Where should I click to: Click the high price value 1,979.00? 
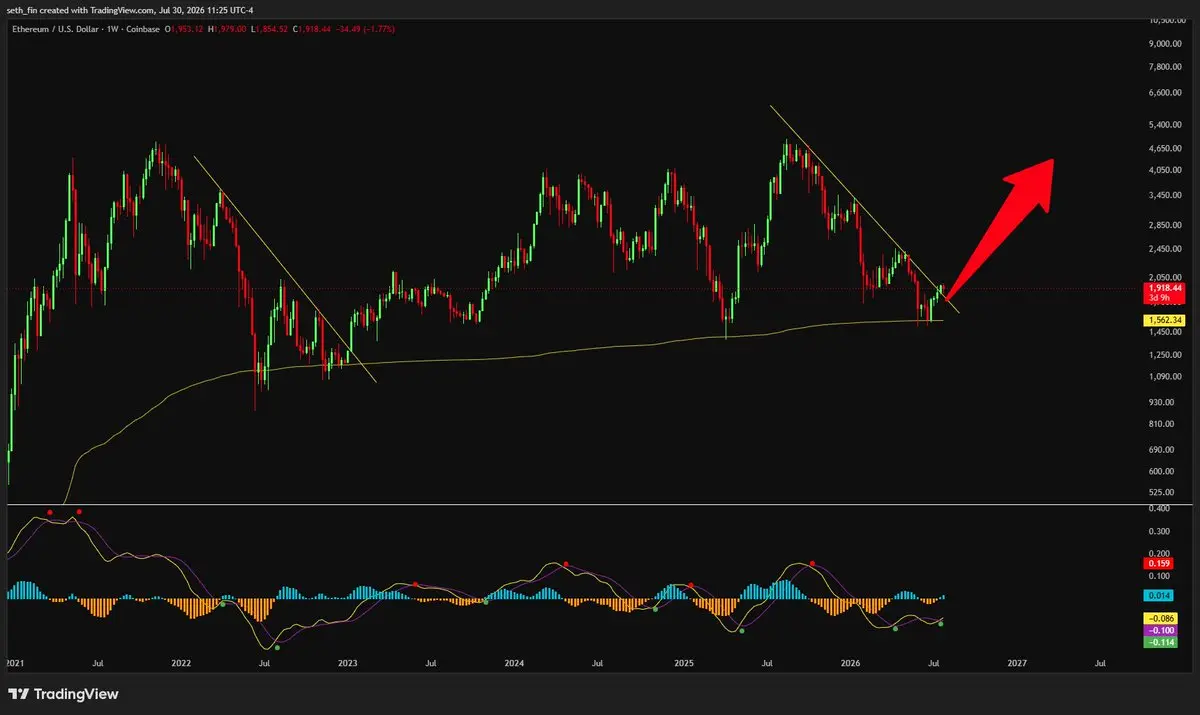[x=232, y=29]
